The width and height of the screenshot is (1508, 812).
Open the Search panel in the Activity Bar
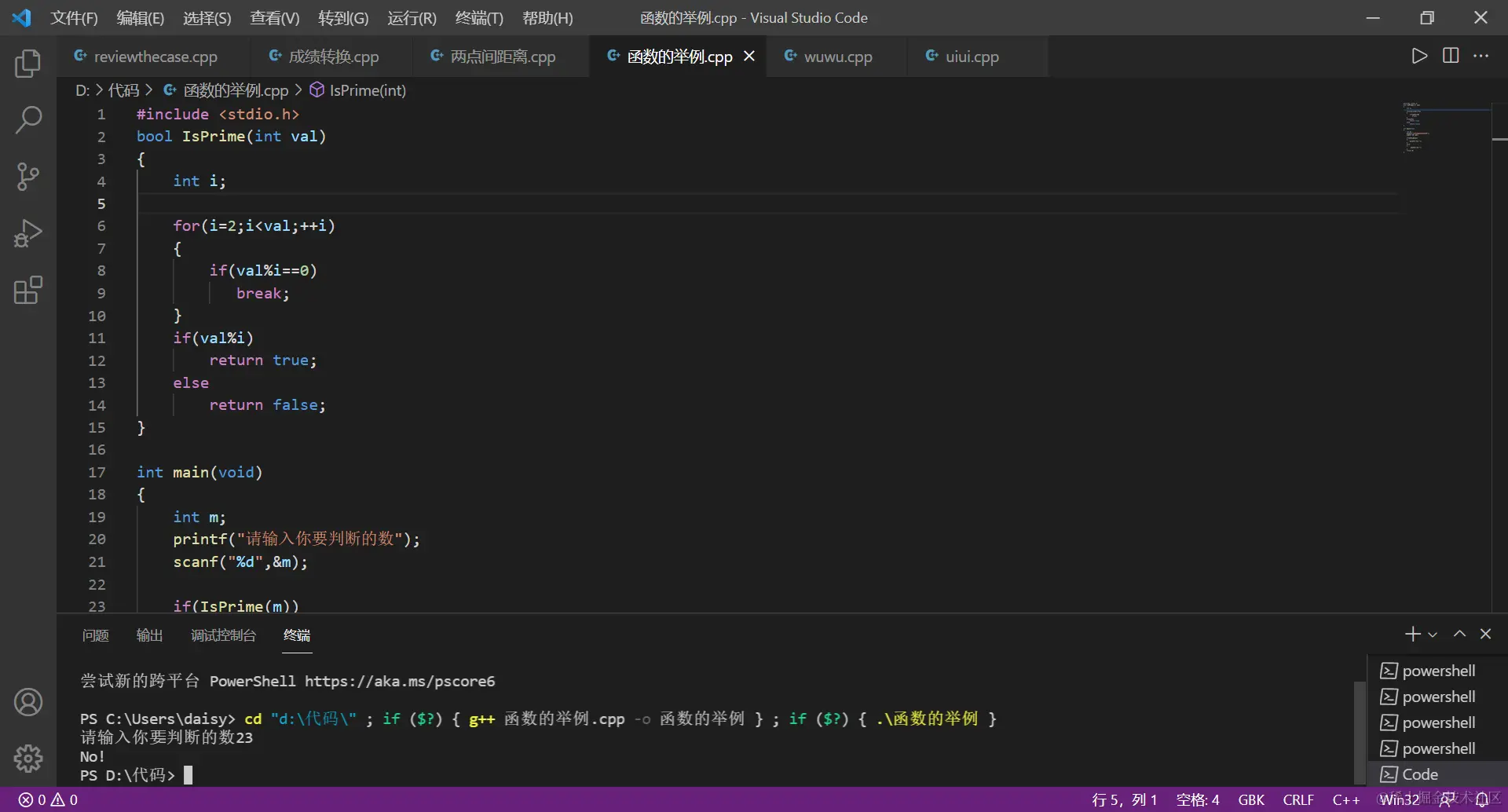point(28,119)
